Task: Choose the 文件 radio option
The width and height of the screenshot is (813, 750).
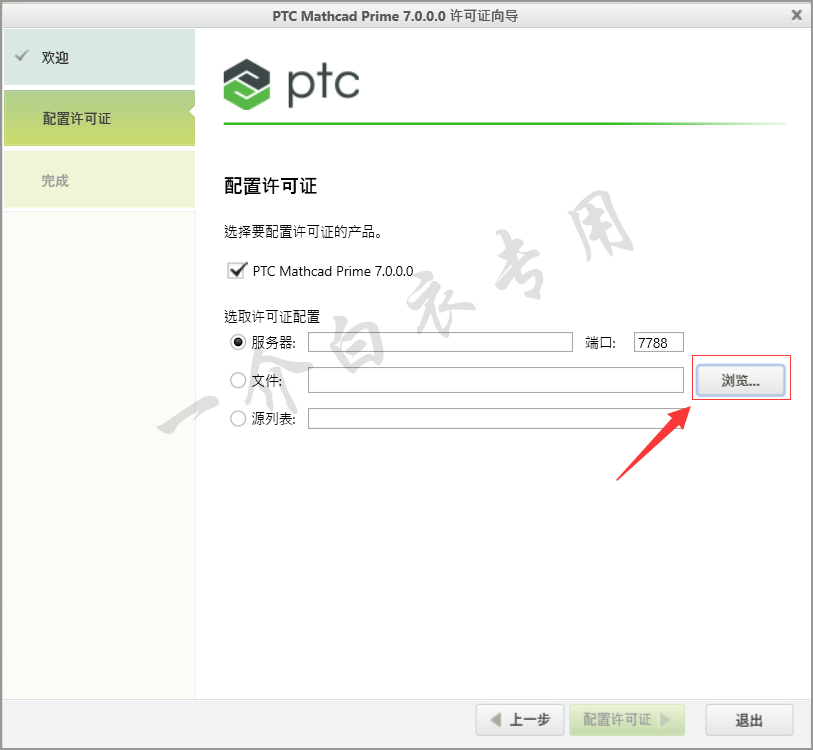Action: (238, 380)
